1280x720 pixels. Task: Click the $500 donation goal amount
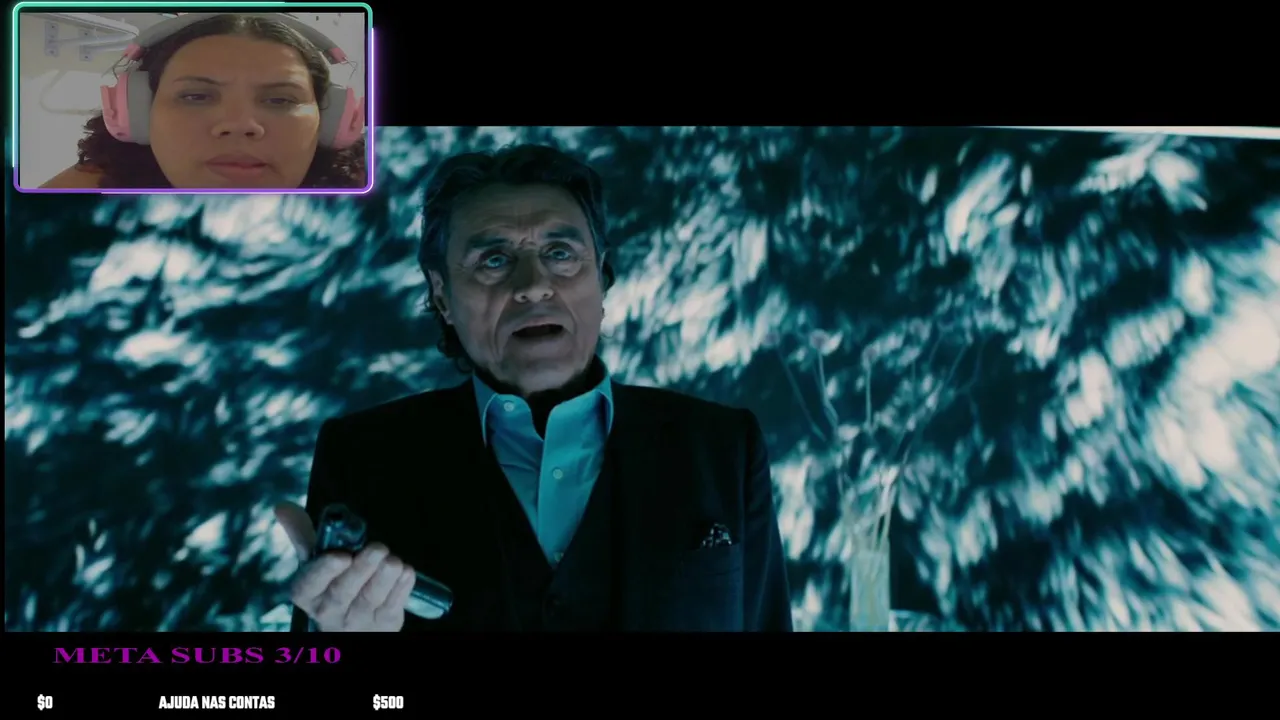[388, 703]
